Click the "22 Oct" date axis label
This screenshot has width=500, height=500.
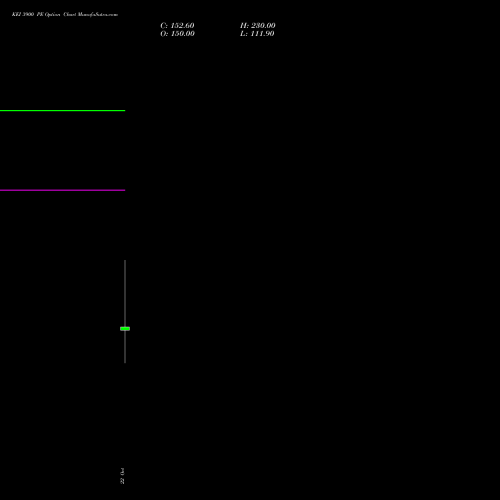coord(122,476)
